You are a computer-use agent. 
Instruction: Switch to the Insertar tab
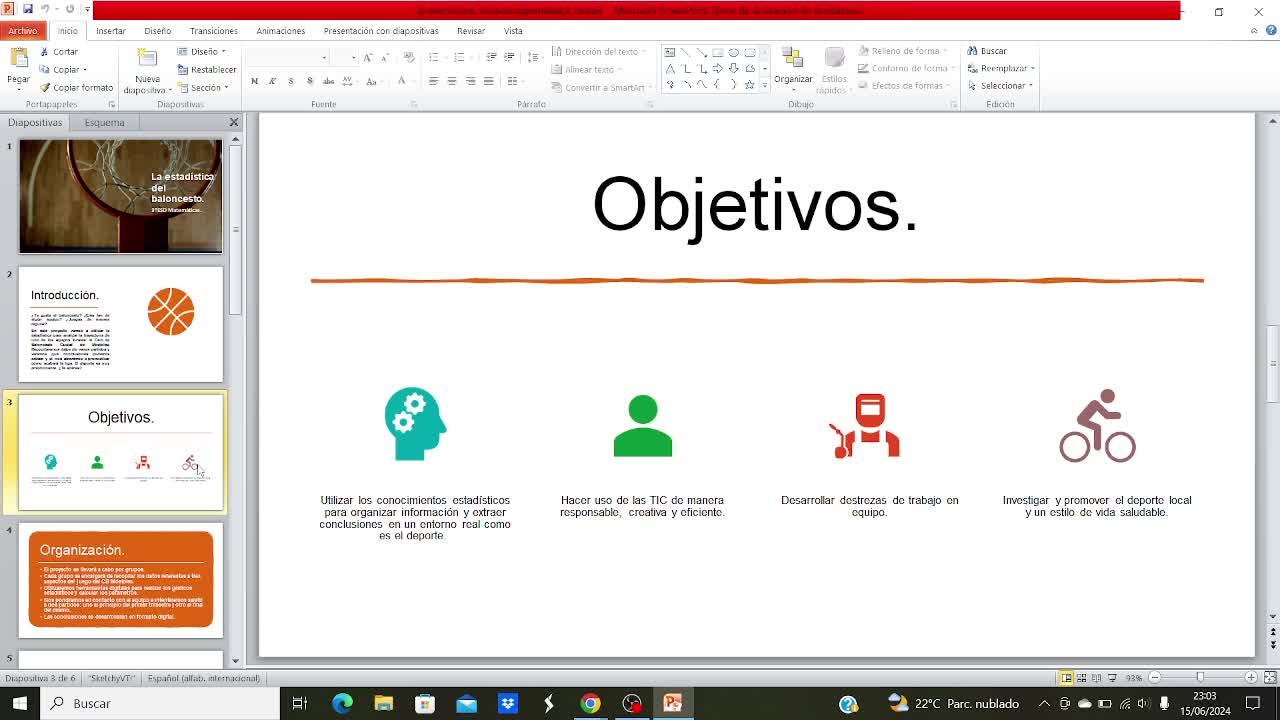(x=111, y=31)
